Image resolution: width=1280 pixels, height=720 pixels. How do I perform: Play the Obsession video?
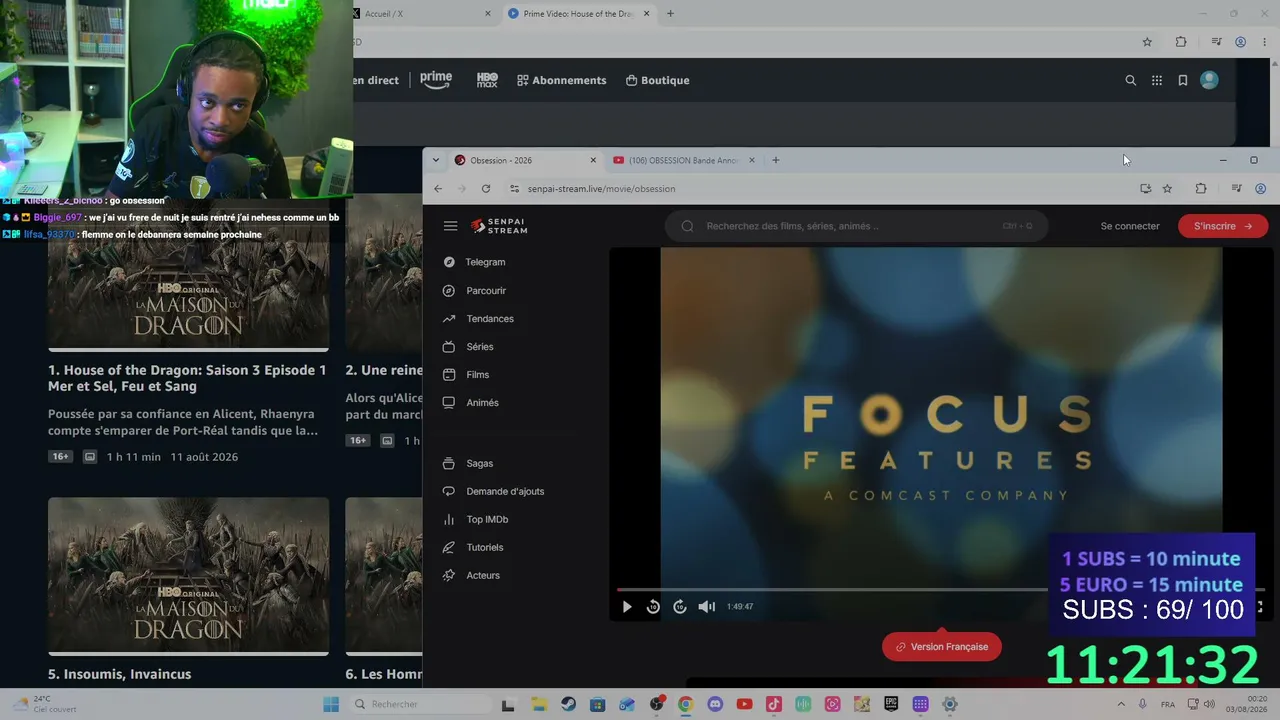tap(627, 606)
